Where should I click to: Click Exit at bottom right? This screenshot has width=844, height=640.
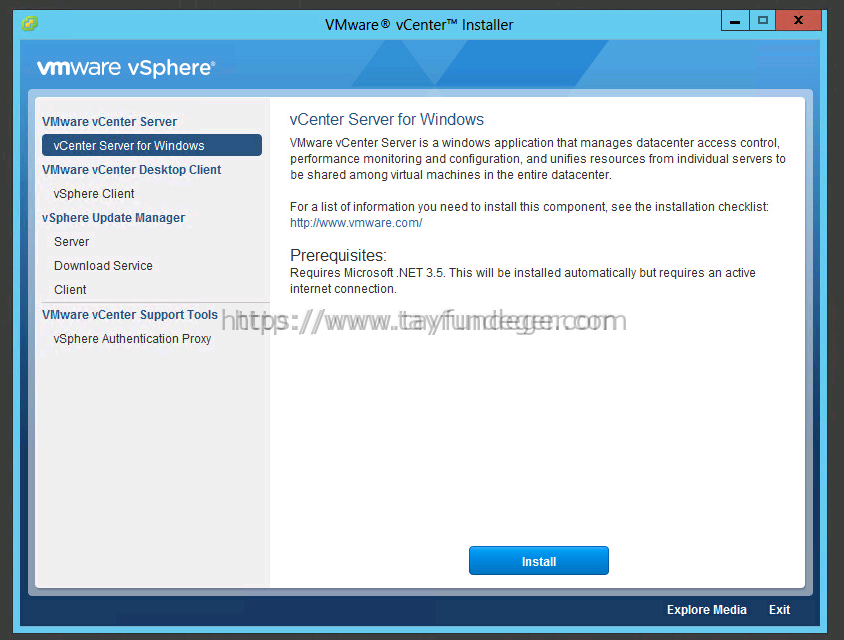(x=779, y=610)
